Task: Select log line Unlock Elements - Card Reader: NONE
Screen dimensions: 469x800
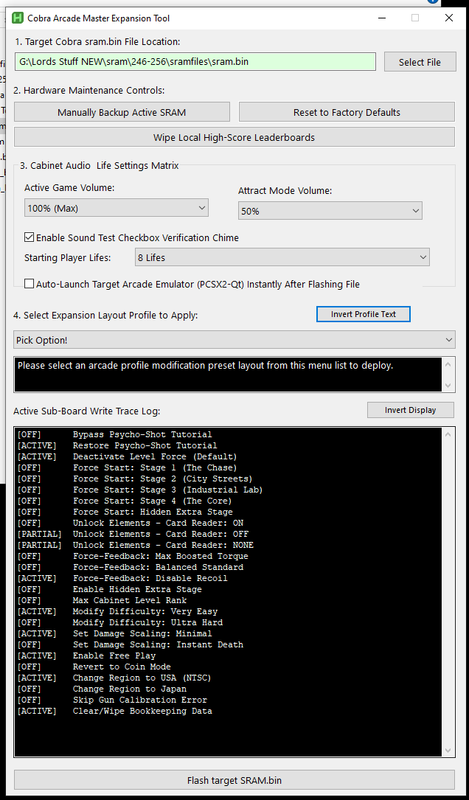Action: coord(135,545)
